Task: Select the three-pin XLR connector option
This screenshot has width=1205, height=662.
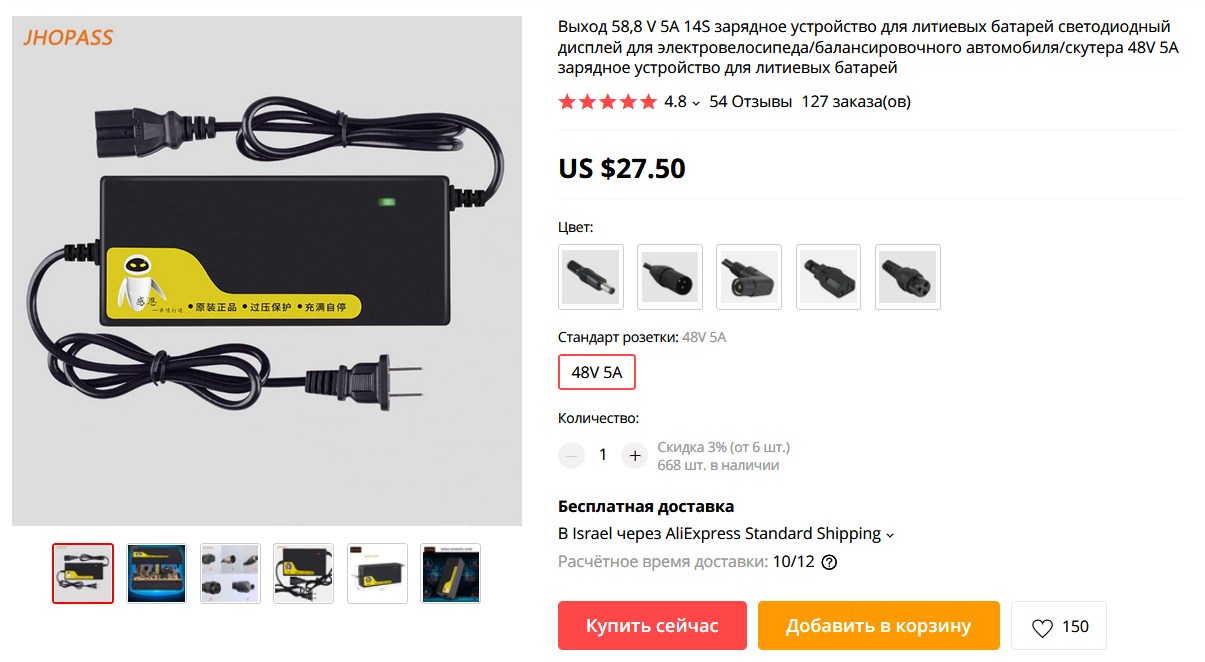Action: click(670, 277)
